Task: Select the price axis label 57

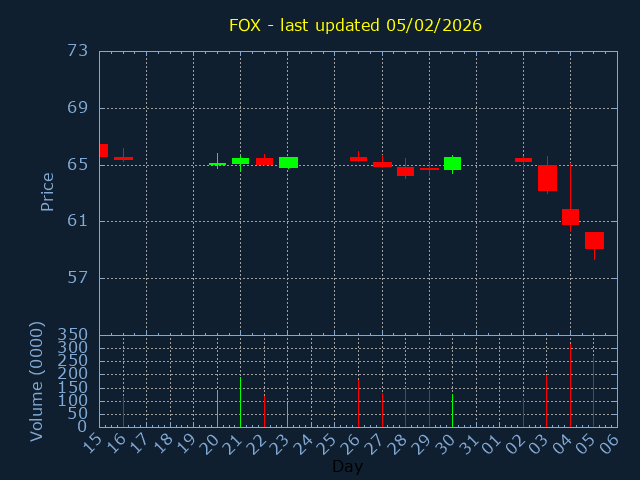Action: [78, 278]
